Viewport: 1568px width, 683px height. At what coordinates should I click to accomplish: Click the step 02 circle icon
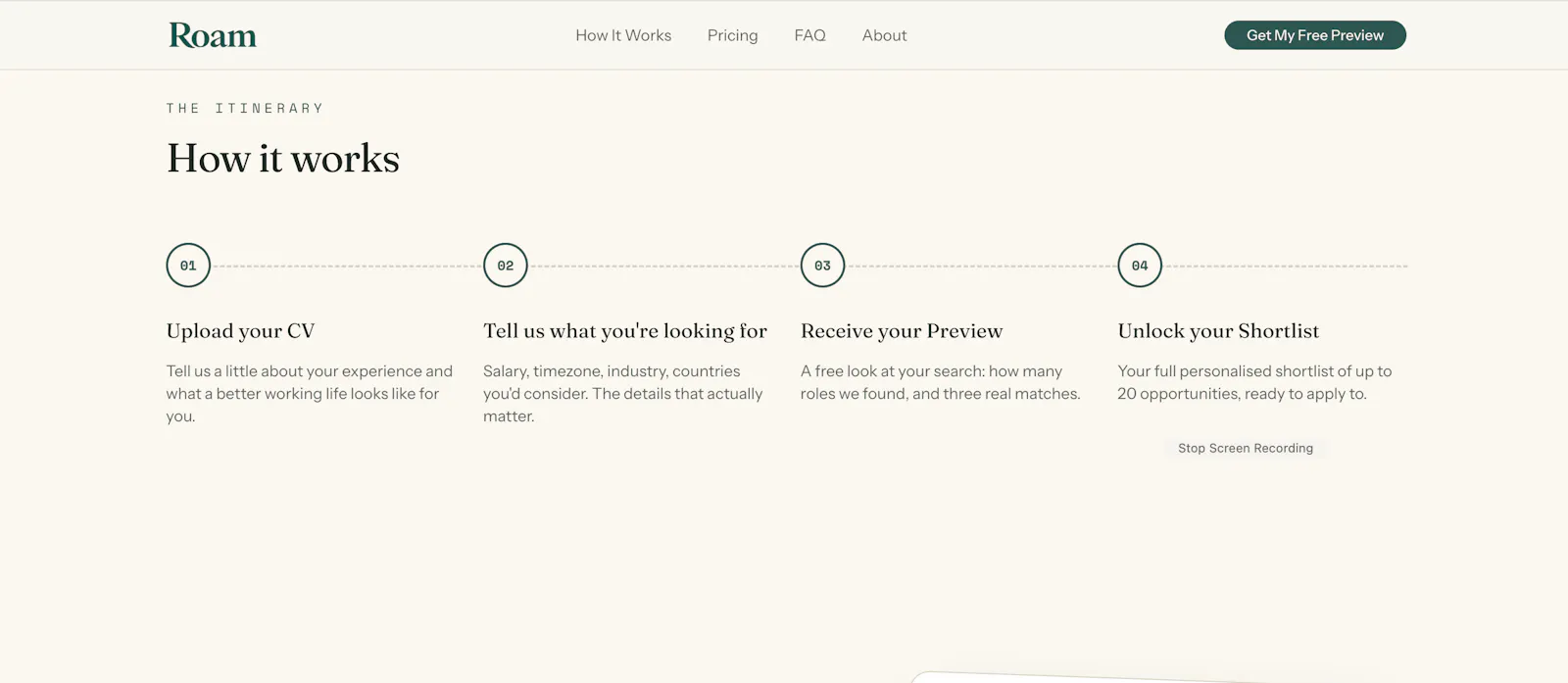coord(506,266)
